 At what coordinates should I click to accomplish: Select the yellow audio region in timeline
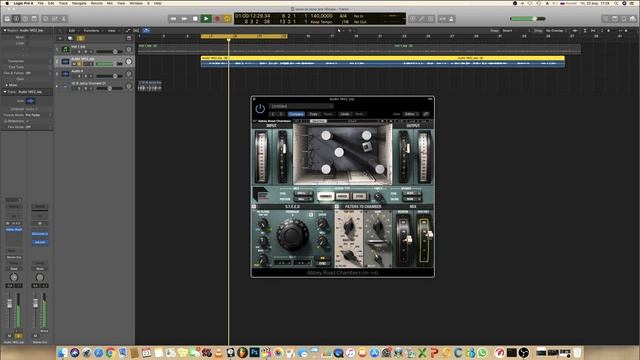(x=383, y=62)
